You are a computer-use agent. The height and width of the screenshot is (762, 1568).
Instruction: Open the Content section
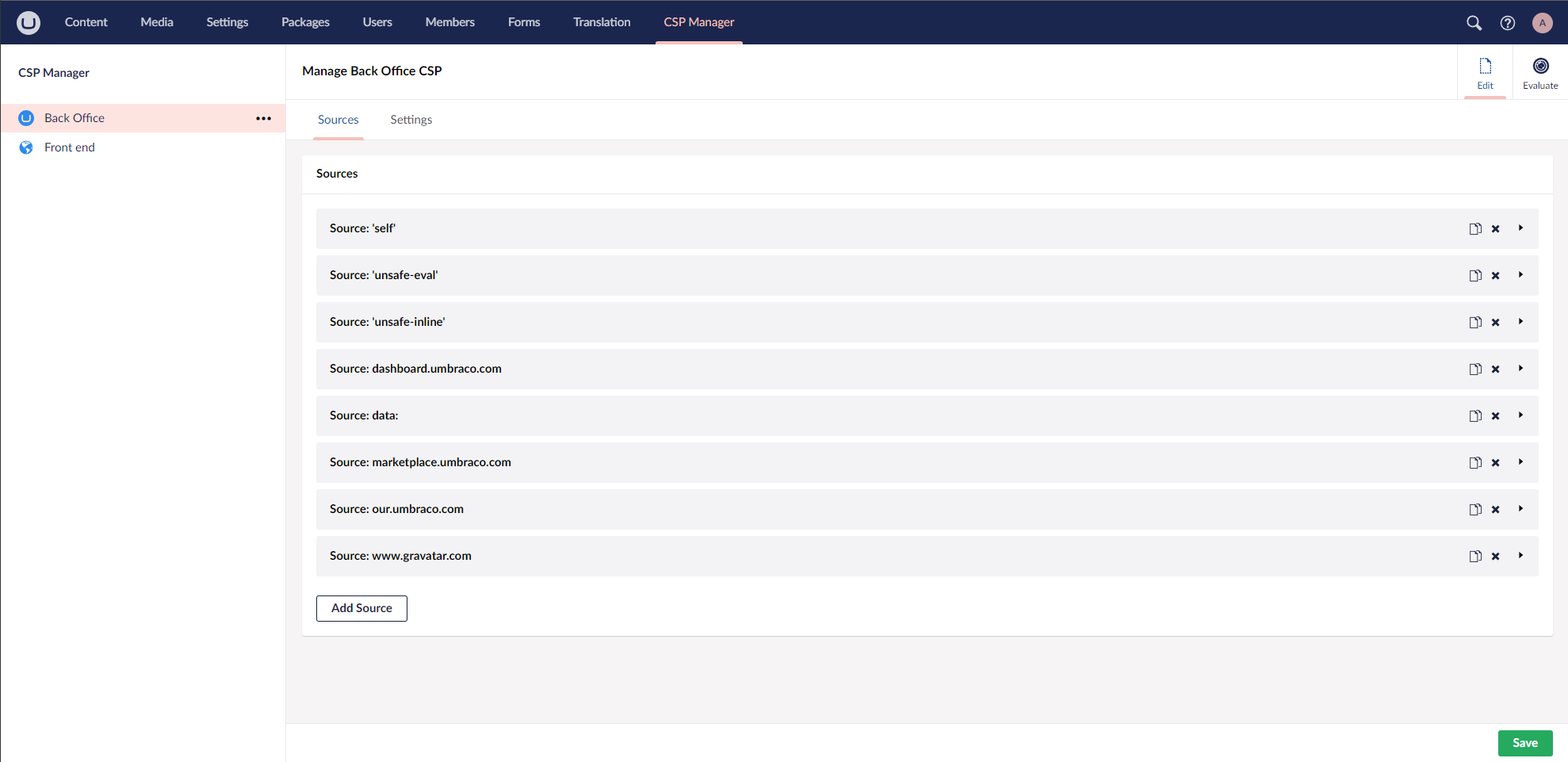click(86, 22)
